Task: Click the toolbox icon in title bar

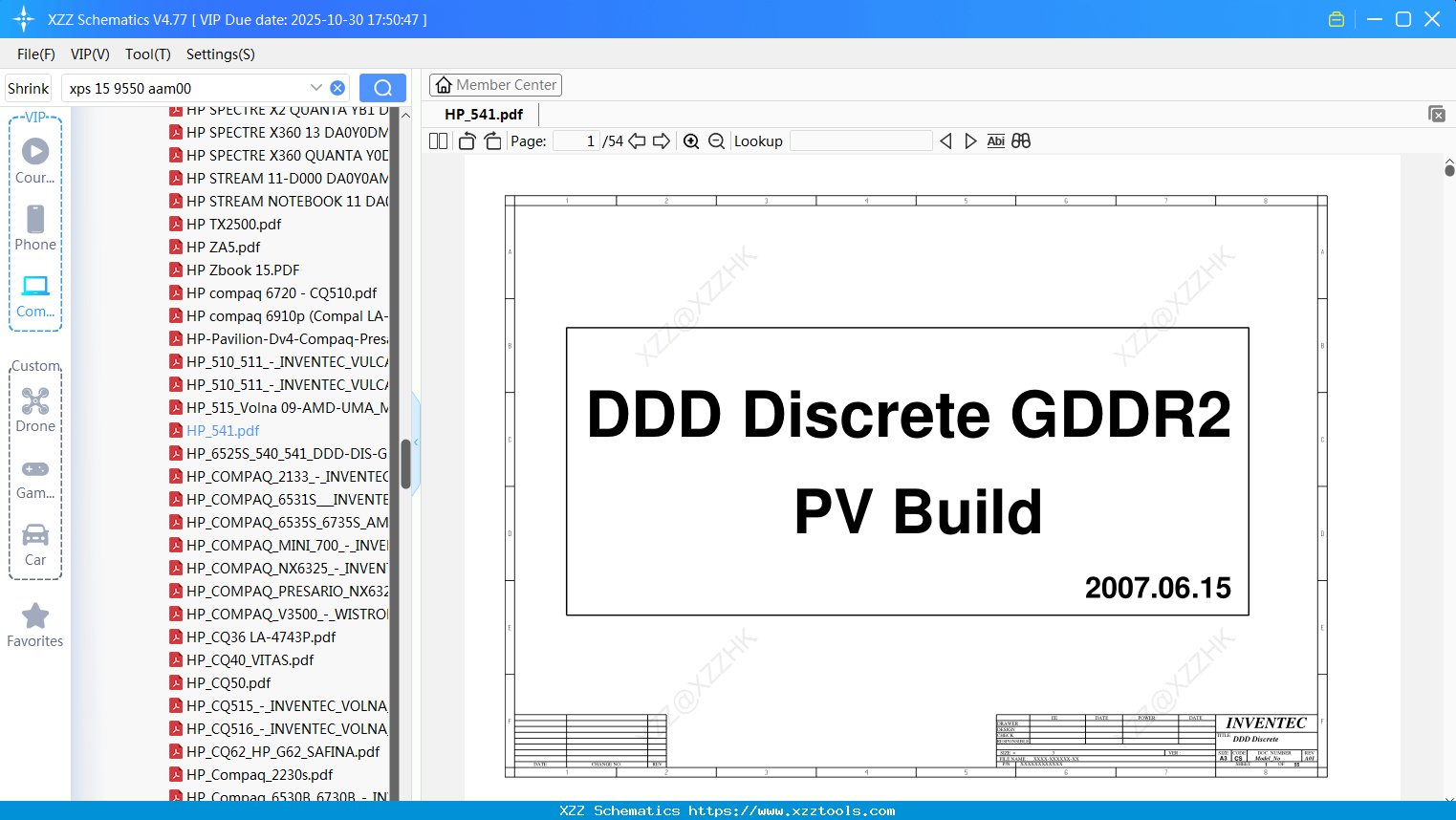Action: click(x=1336, y=19)
